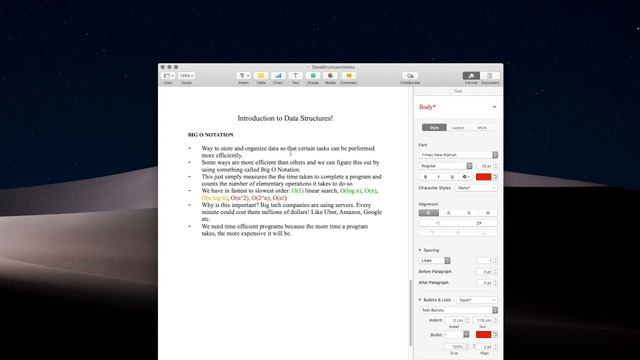
Task: Click the bullet Align value field
Action: [484, 347]
